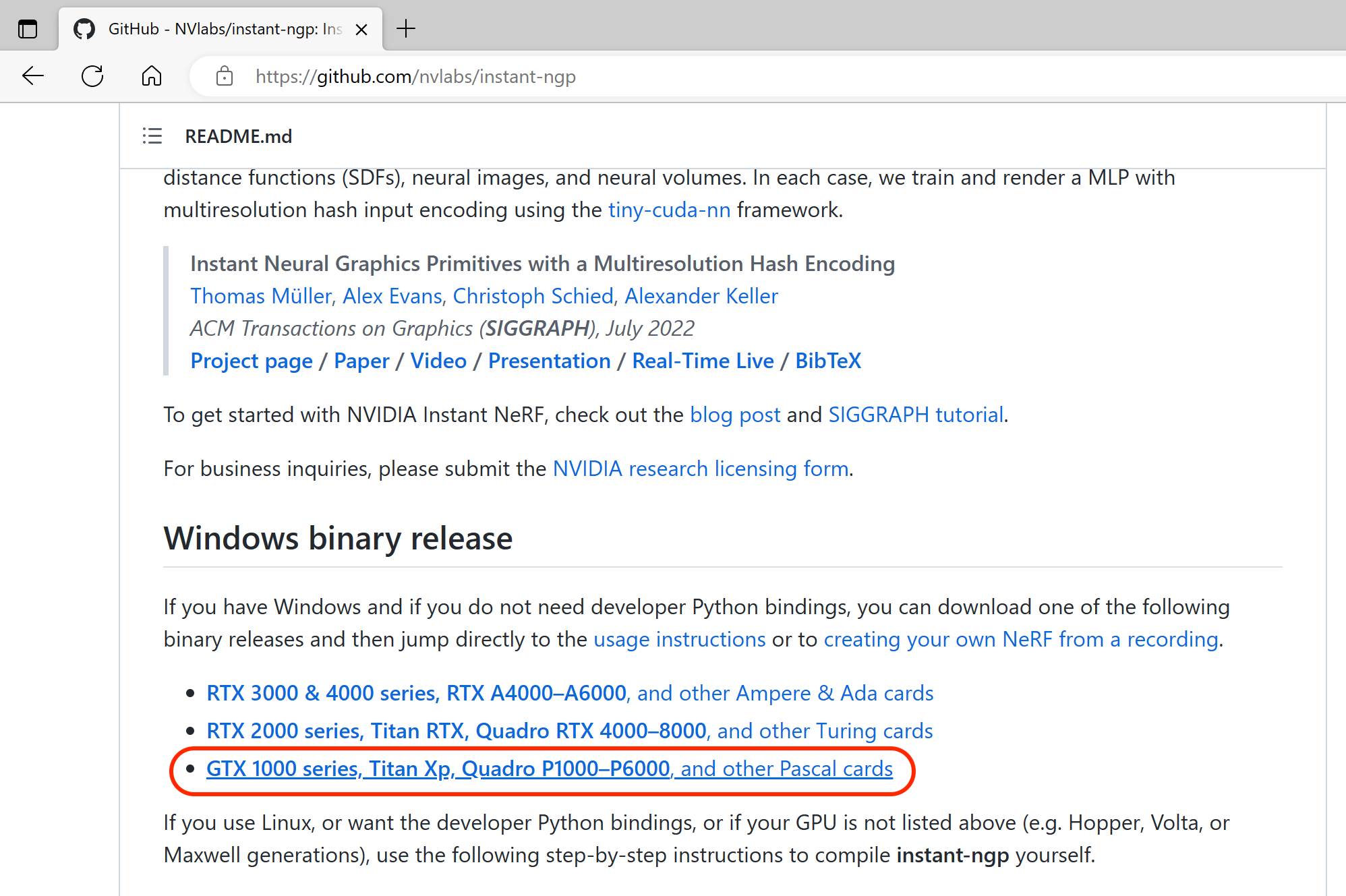Open creating your own NeRF link
The height and width of the screenshot is (896, 1346).
[1021, 639]
